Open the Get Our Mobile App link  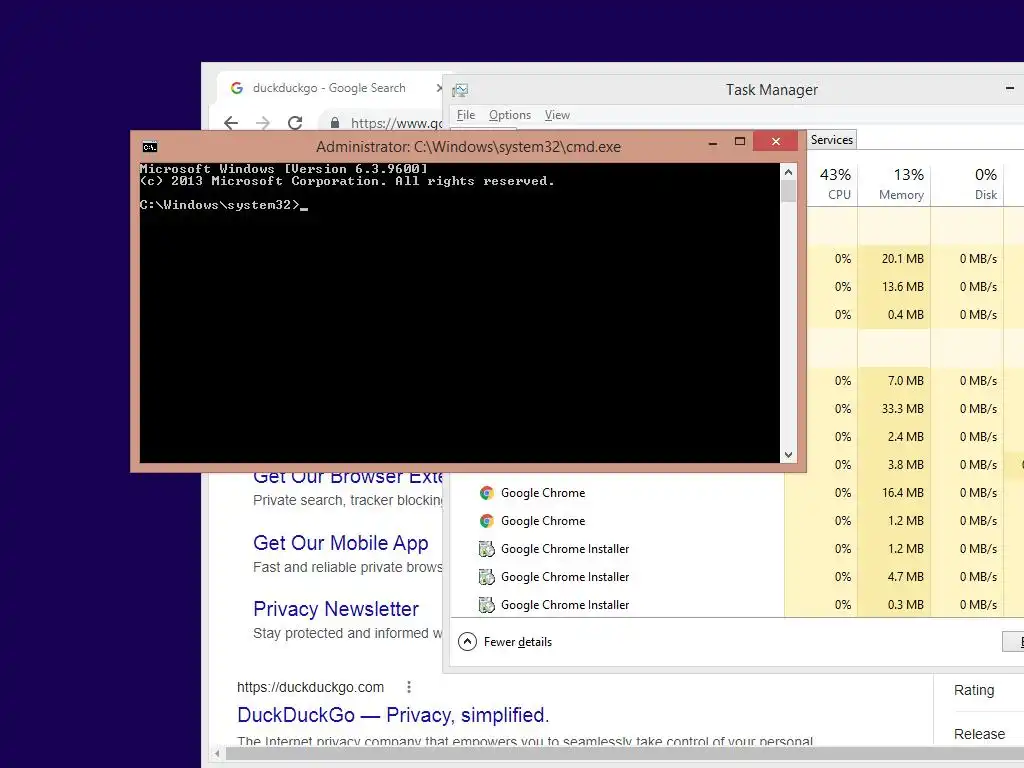click(x=341, y=543)
